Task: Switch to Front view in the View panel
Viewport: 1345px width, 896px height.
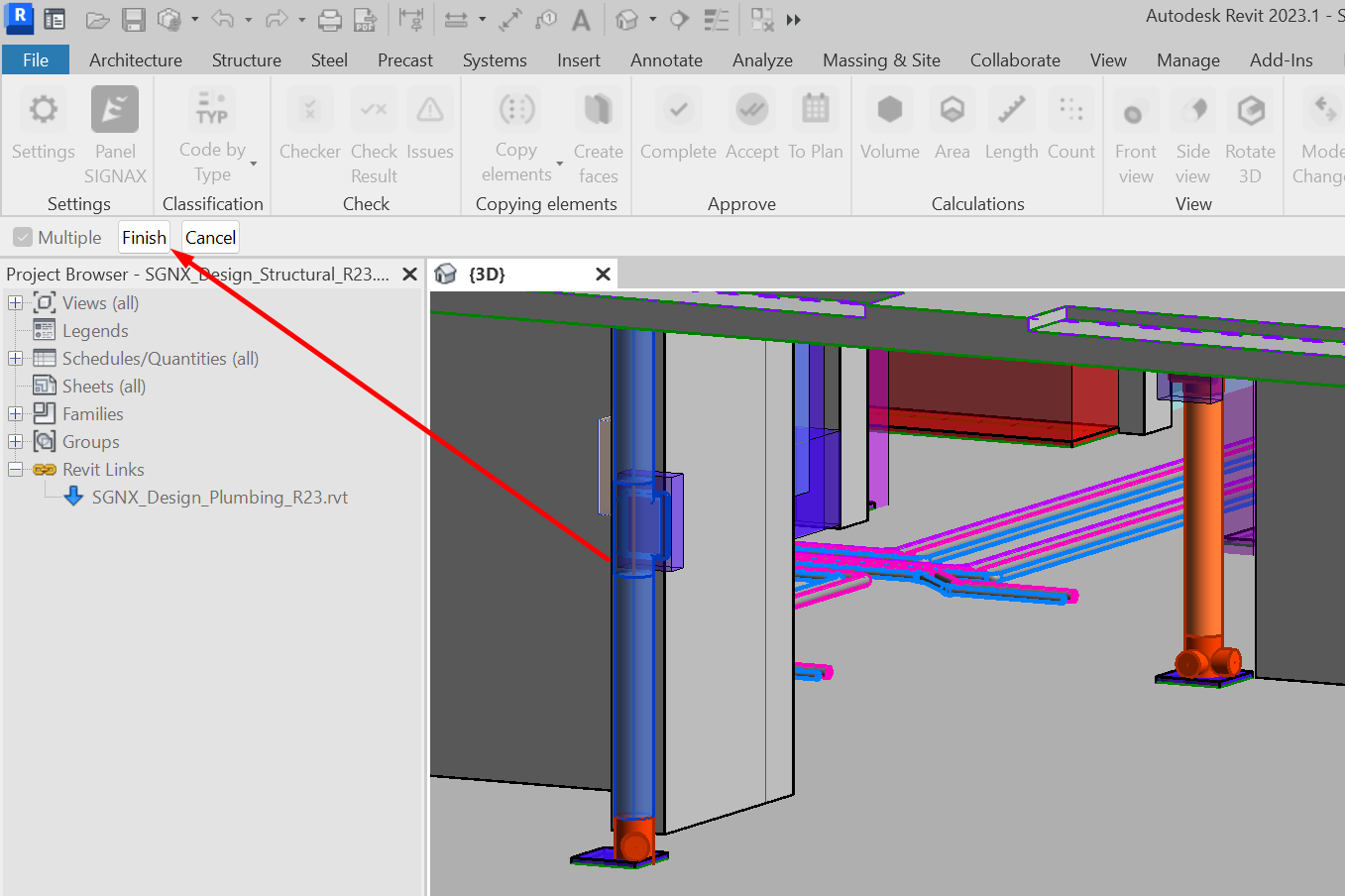Action: coord(1136,136)
